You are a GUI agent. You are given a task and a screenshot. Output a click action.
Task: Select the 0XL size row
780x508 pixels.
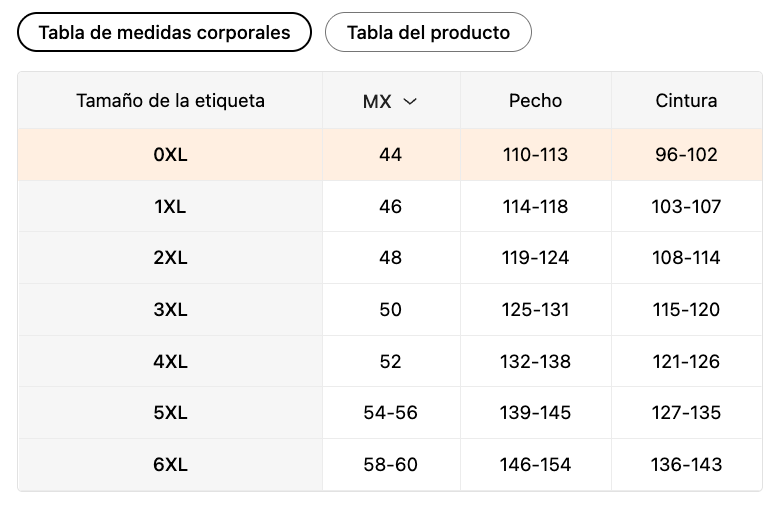click(170, 155)
